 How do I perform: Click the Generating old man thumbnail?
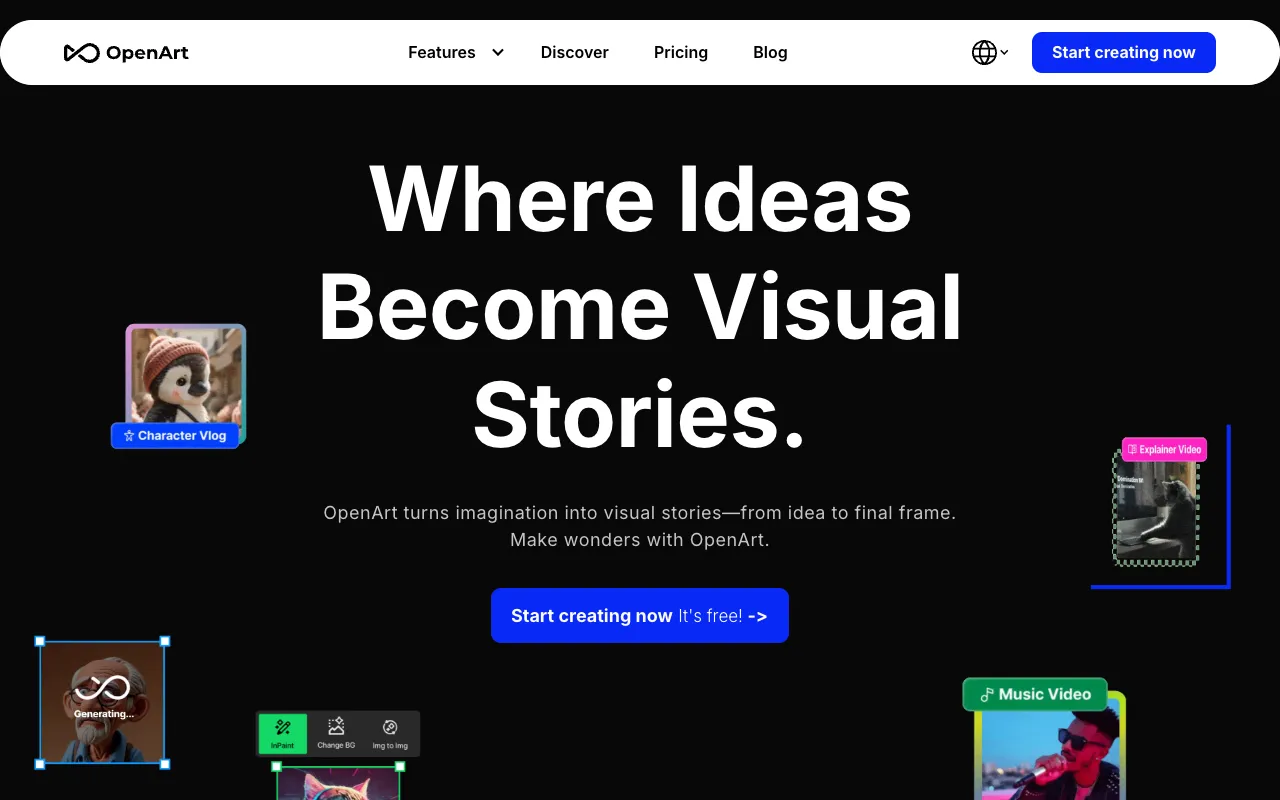pyautogui.click(x=102, y=702)
